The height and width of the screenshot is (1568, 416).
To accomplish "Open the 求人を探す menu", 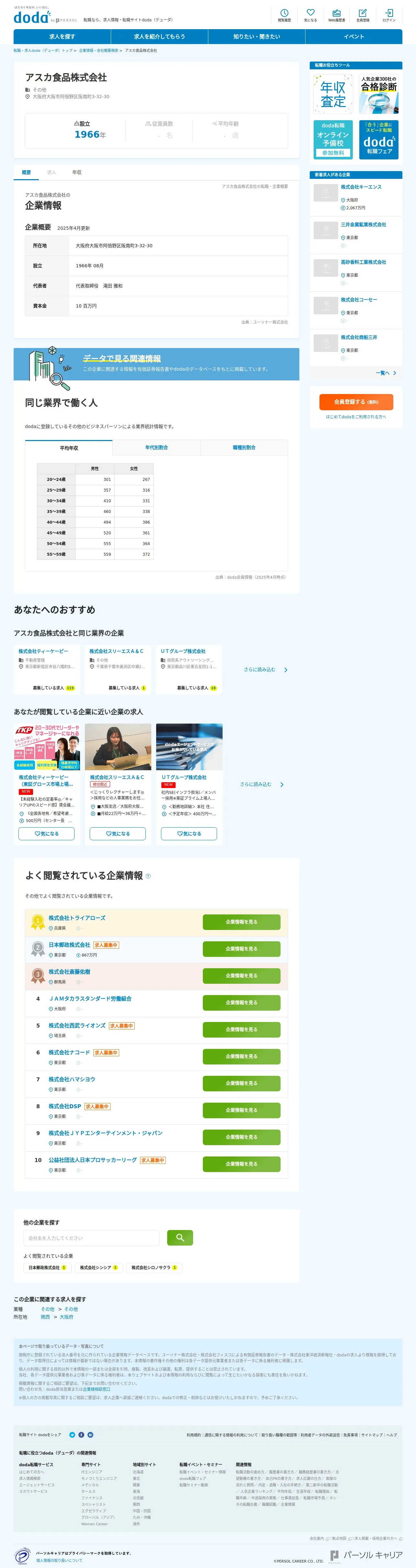I will tap(62, 37).
